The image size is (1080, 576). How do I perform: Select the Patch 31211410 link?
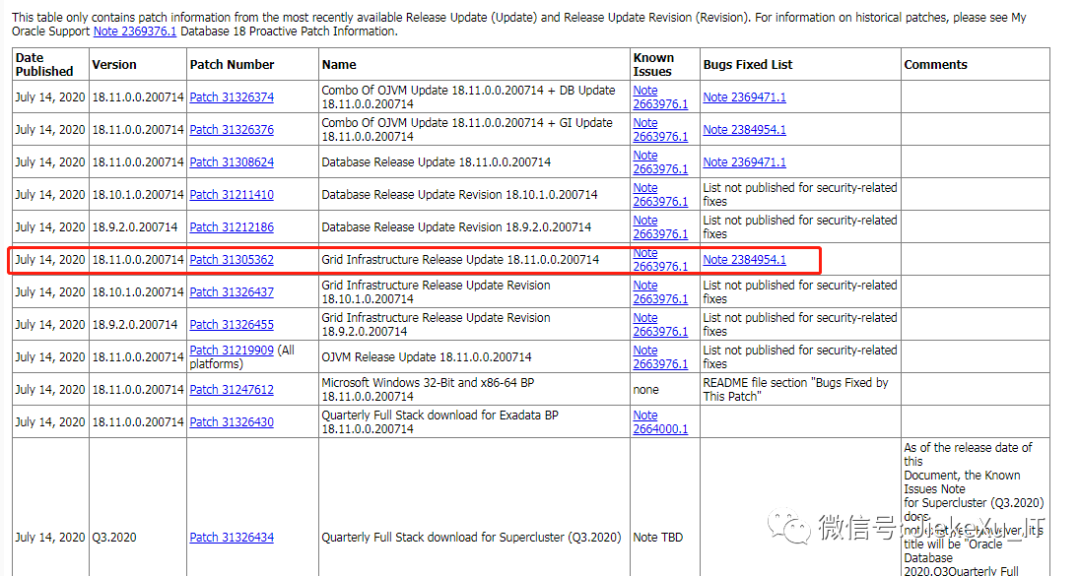231,195
